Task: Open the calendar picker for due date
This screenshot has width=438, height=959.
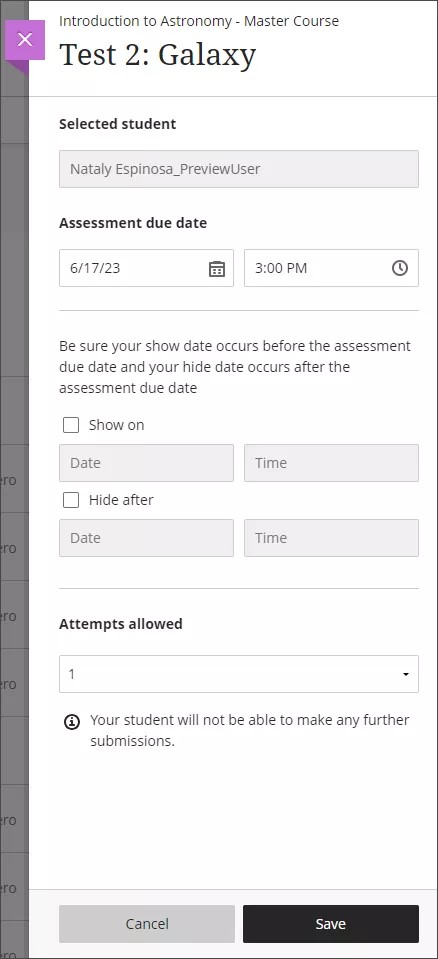Action: coord(217,268)
